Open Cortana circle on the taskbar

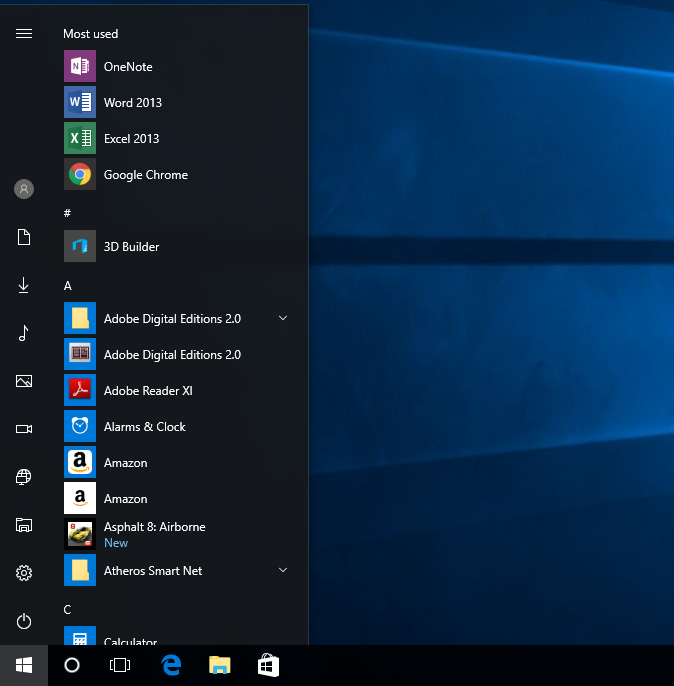click(72, 665)
